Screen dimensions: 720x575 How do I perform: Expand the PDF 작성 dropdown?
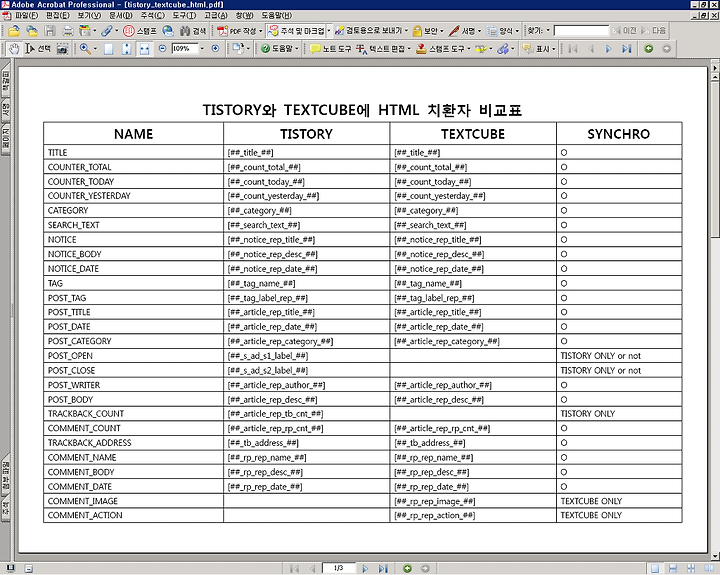pyautogui.click(x=260, y=31)
